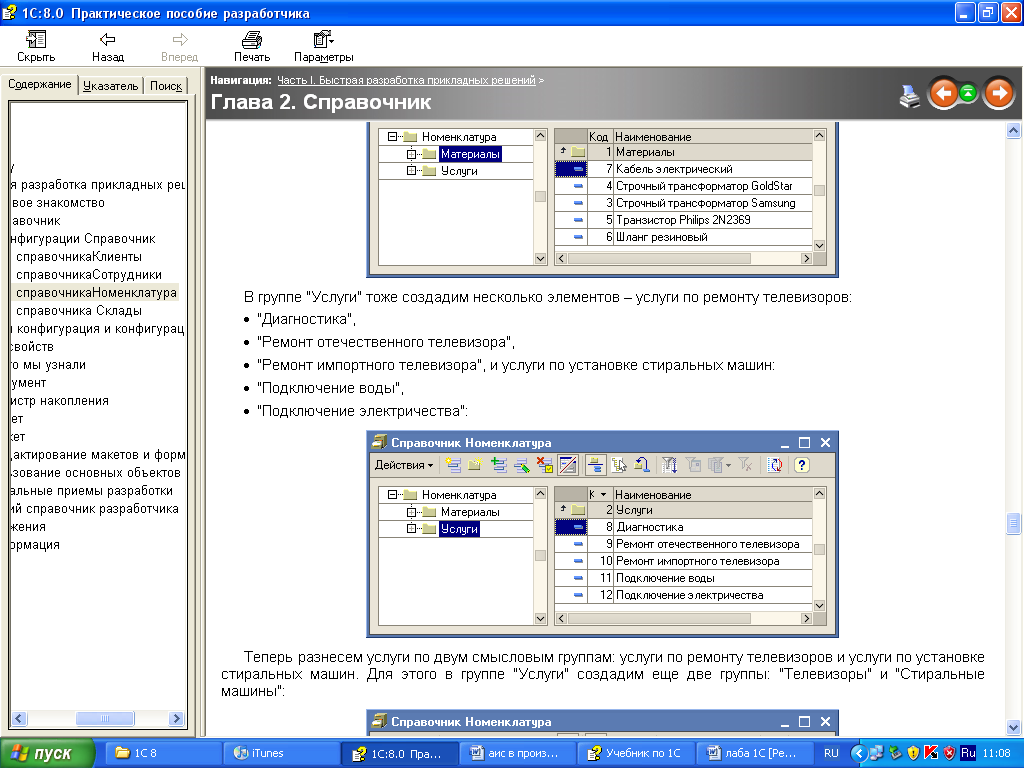Click the help question mark icon in Справочник toolbar
This screenshot has width=1024, height=768.
coord(801,465)
